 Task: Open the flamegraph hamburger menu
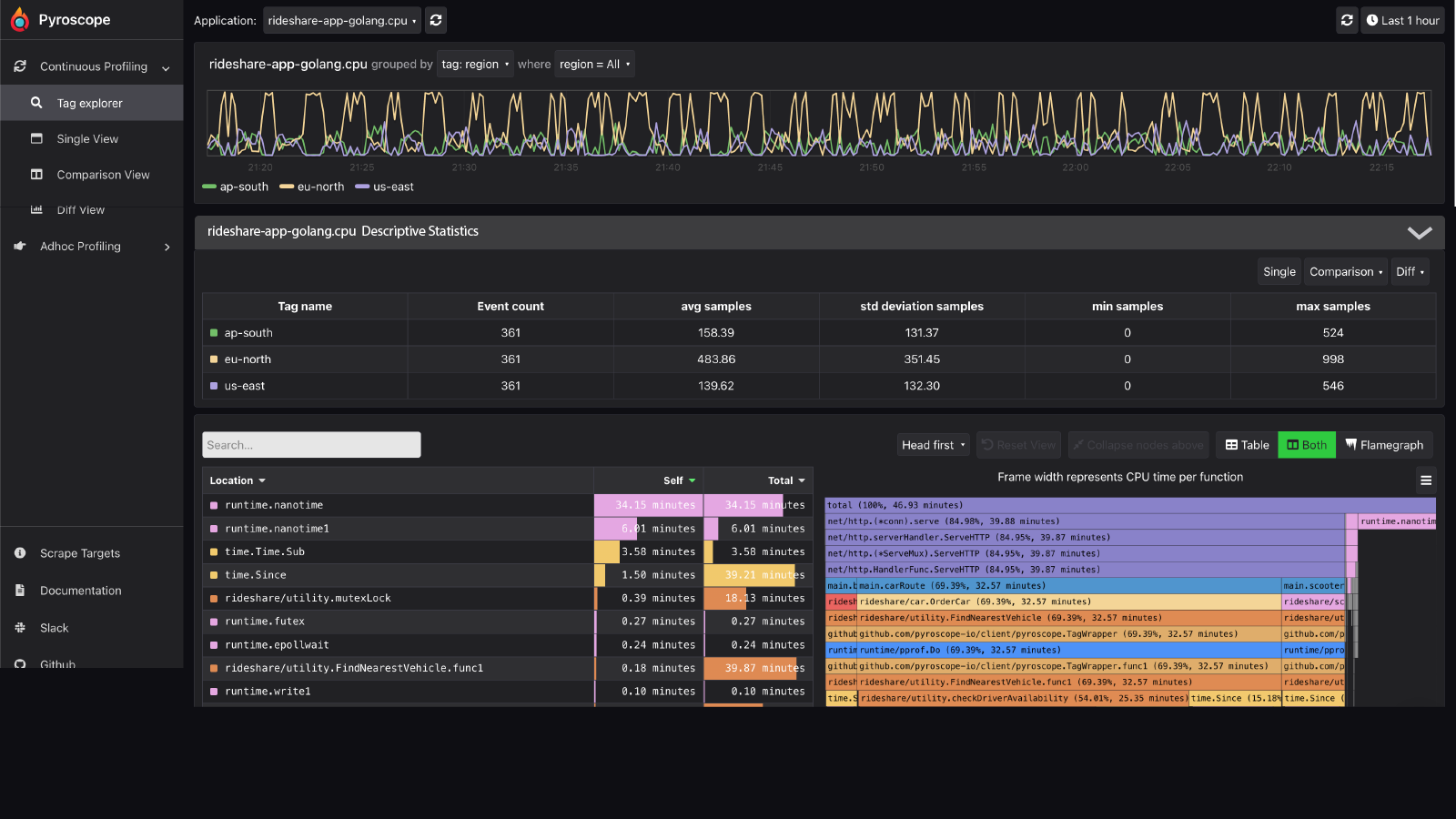coord(1426,480)
